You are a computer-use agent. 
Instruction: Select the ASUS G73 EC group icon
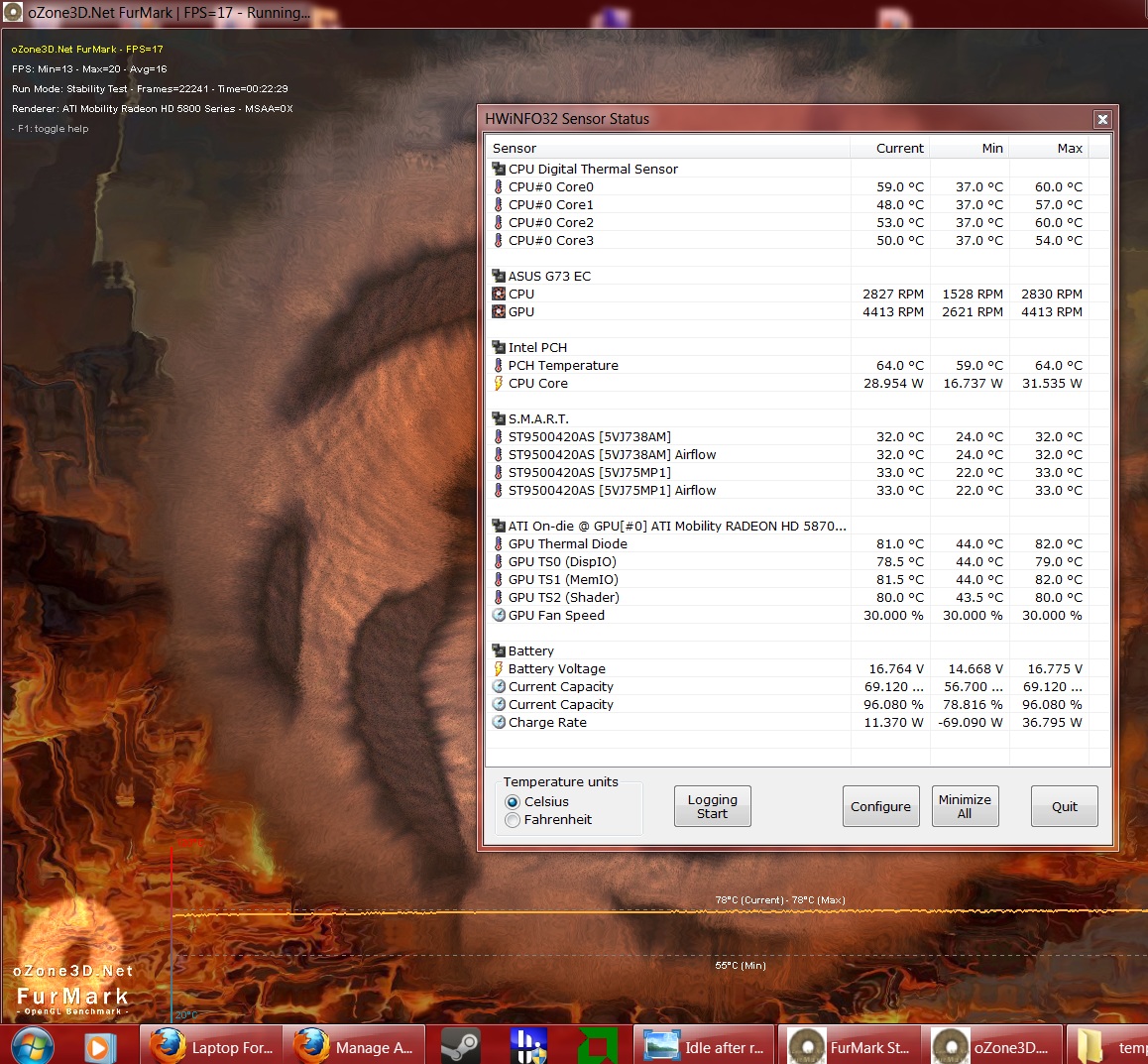499,276
